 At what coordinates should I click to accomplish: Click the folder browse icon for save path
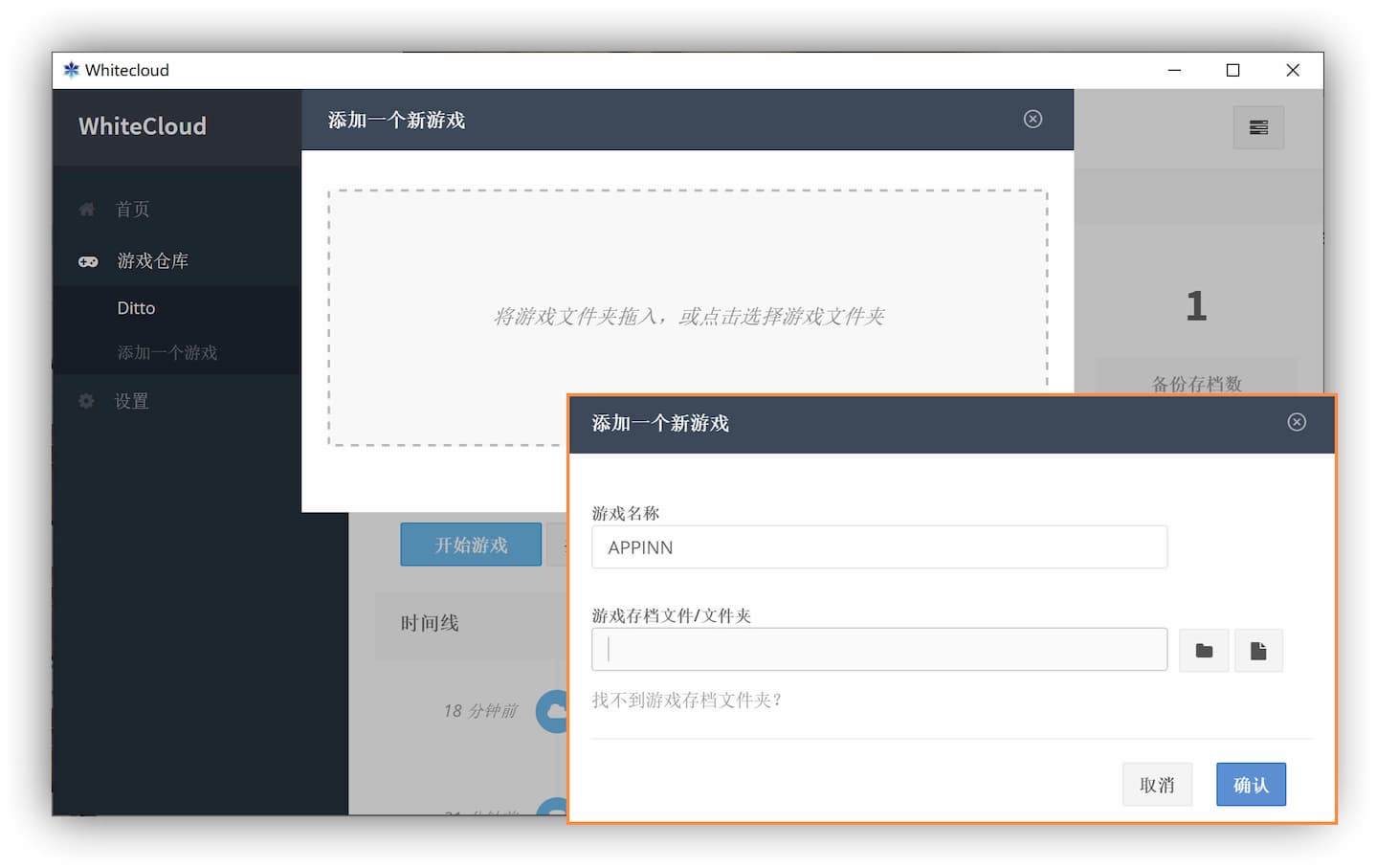pyautogui.click(x=1204, y=651)
